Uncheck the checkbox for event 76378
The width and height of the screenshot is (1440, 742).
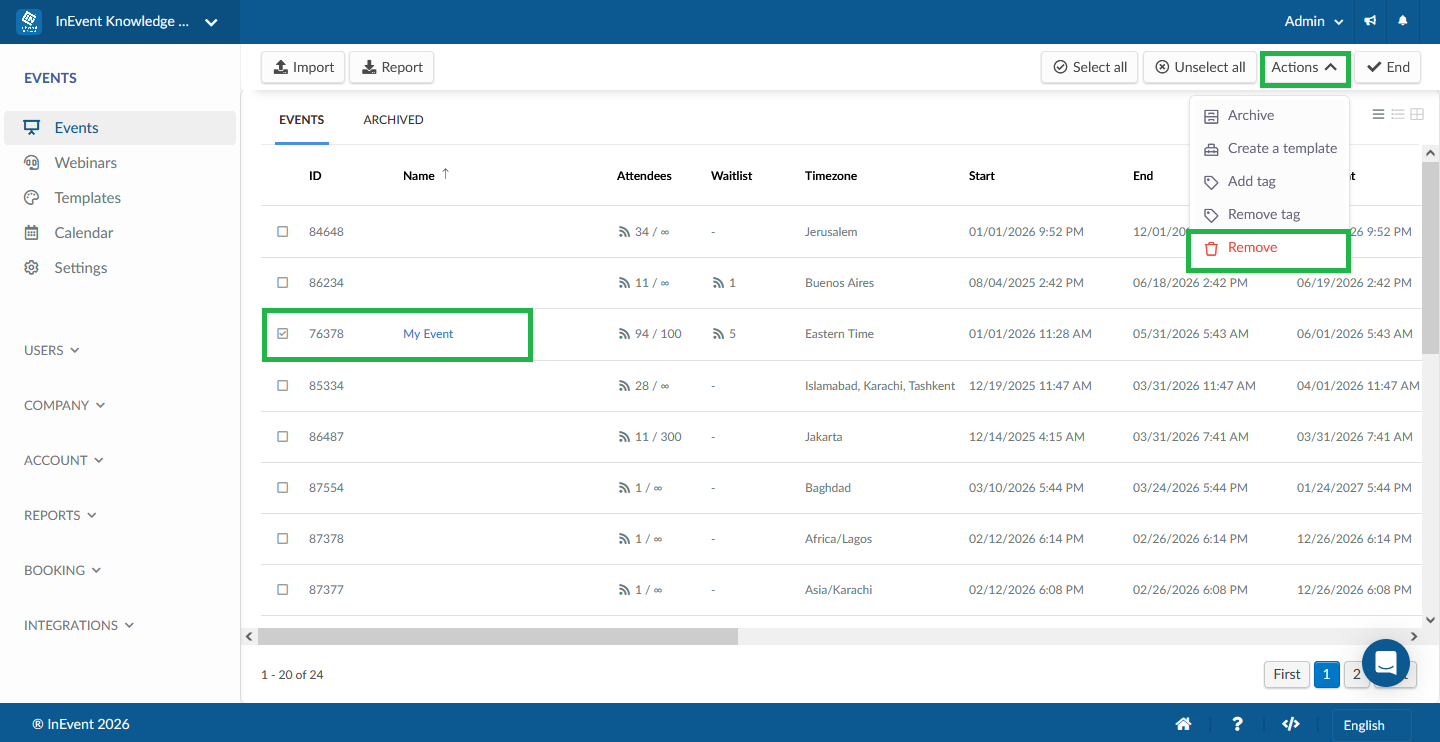[x=282, y=333]
